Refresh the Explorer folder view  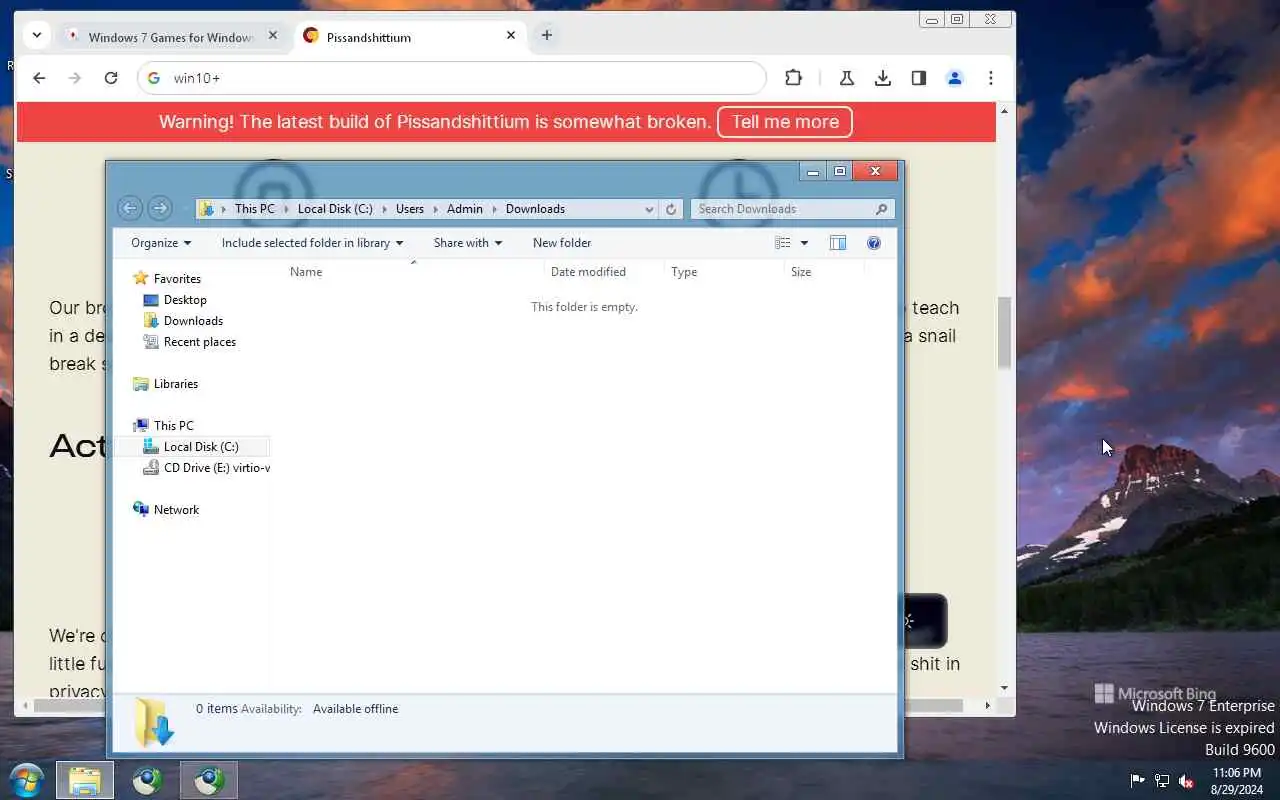pyautogui.click(x=671, y=209)
